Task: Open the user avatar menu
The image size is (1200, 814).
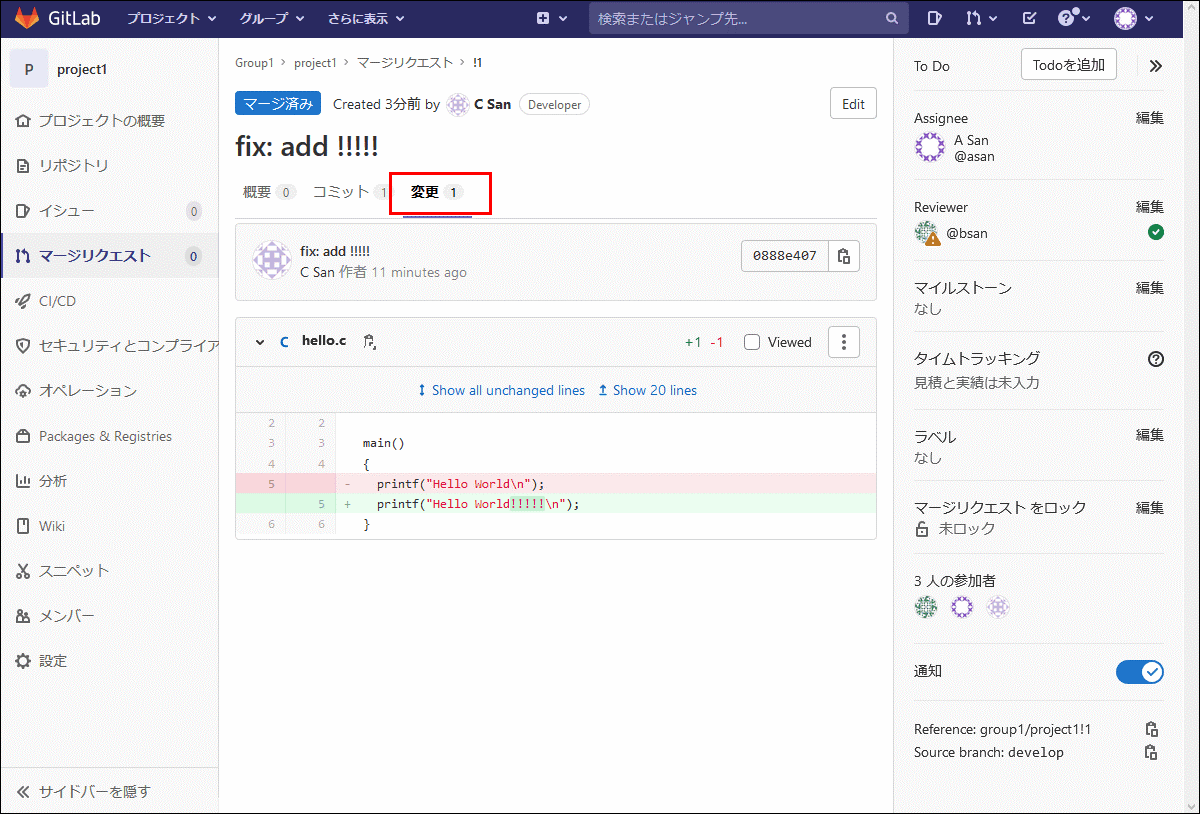Action: (1134, 18)
